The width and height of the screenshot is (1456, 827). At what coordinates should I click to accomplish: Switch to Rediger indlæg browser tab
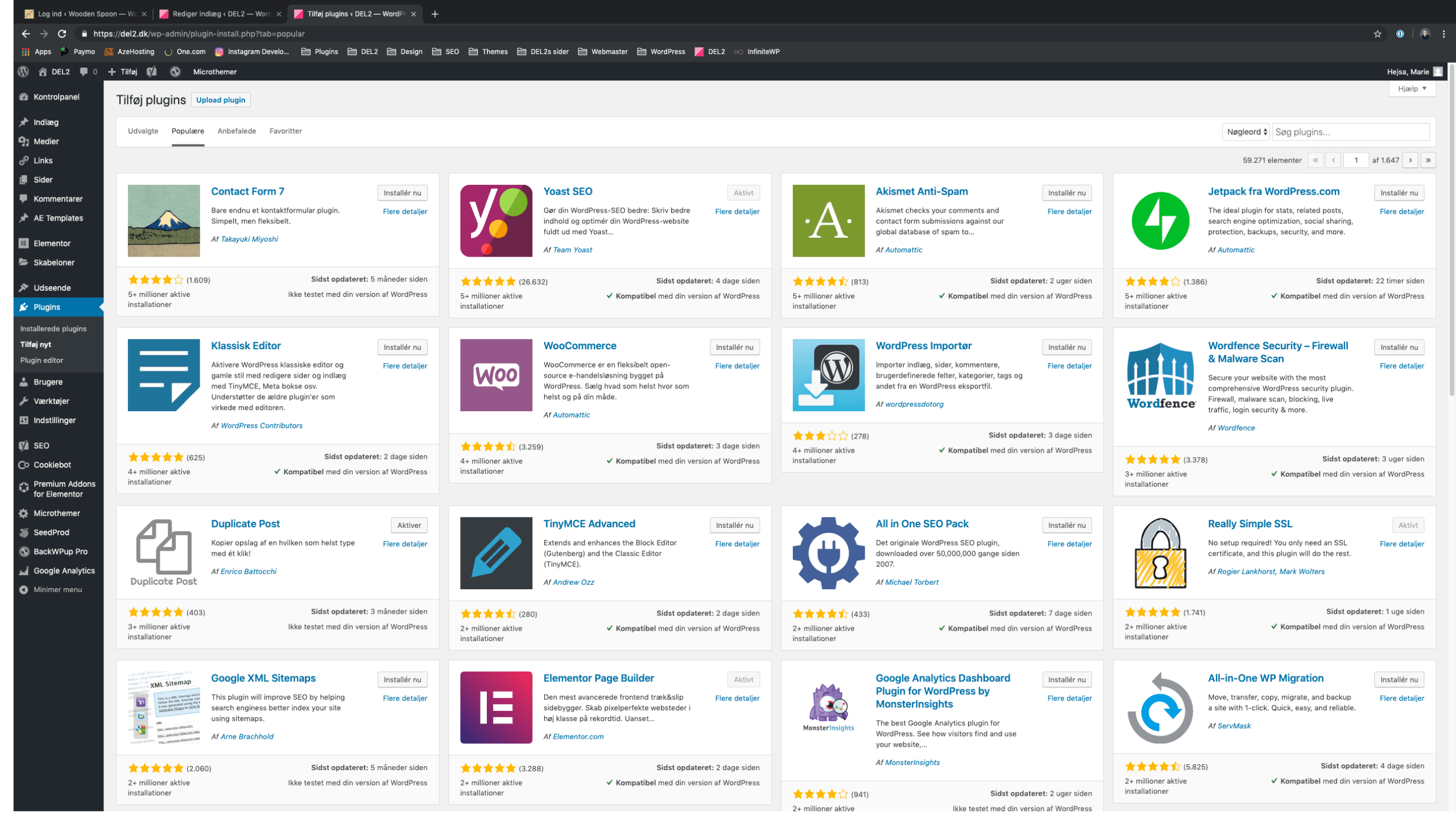pos(221,14)
